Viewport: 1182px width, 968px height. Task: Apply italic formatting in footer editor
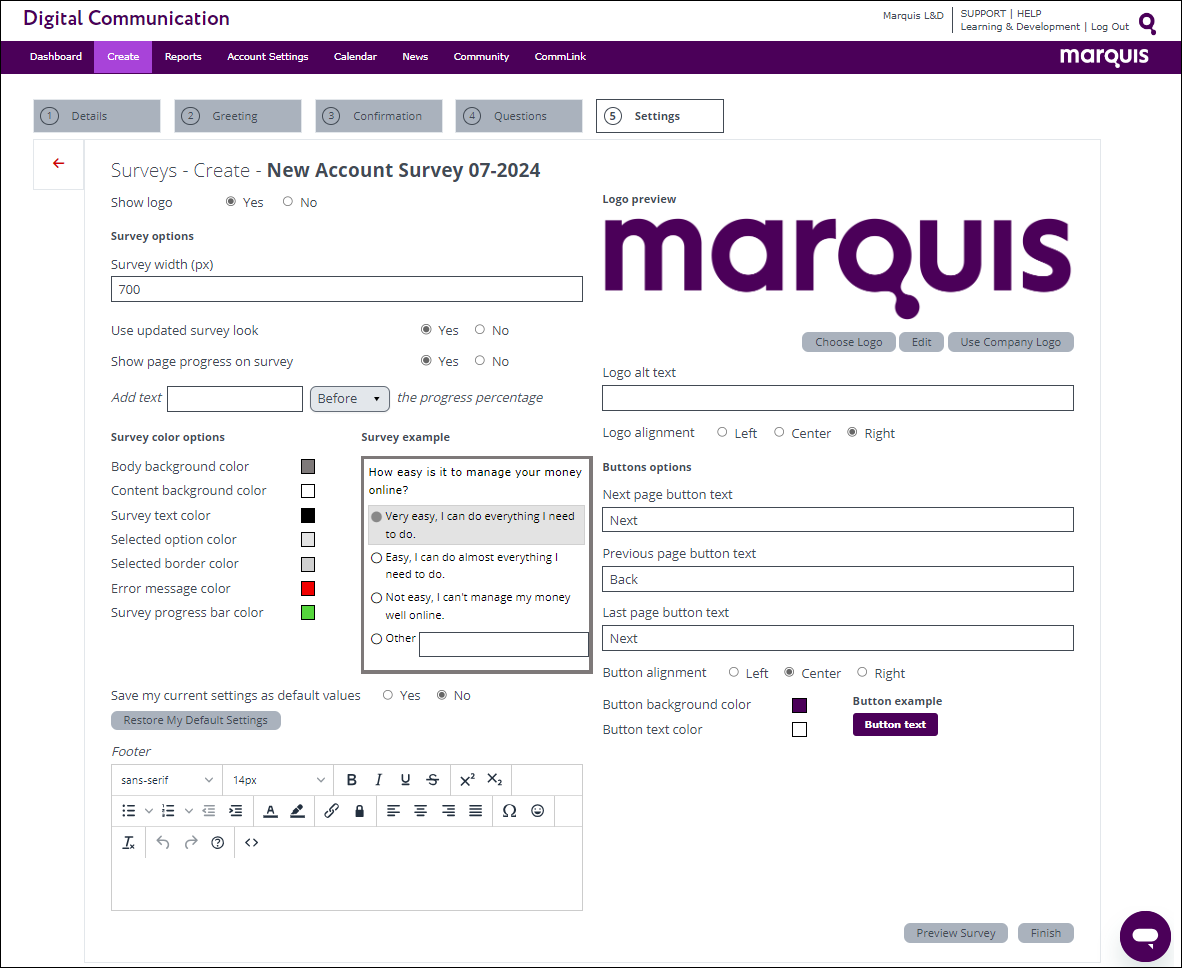click(x=378, y=780)
